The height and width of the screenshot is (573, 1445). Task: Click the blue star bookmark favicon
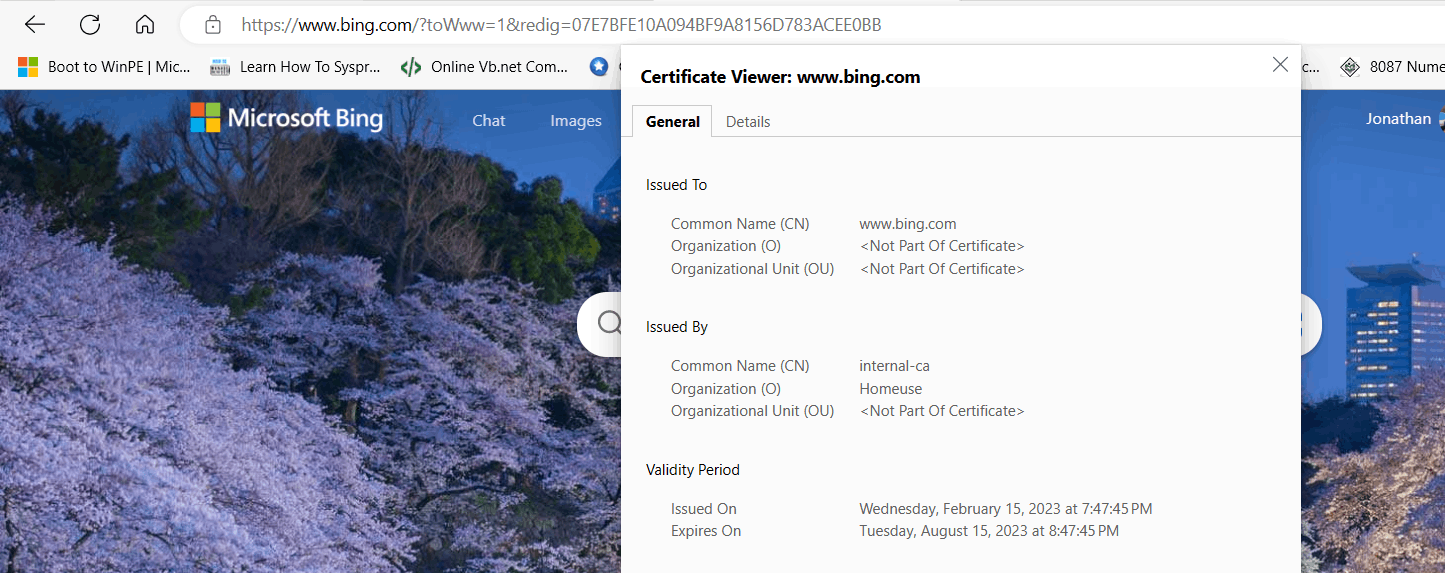[x=599, y=67]
